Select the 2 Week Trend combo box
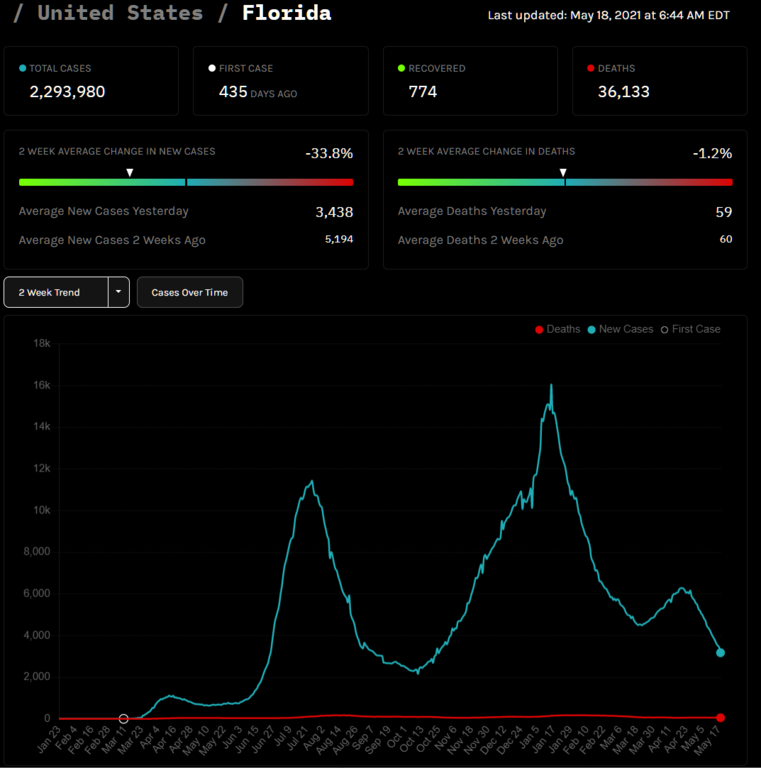 tap(56, 292)
